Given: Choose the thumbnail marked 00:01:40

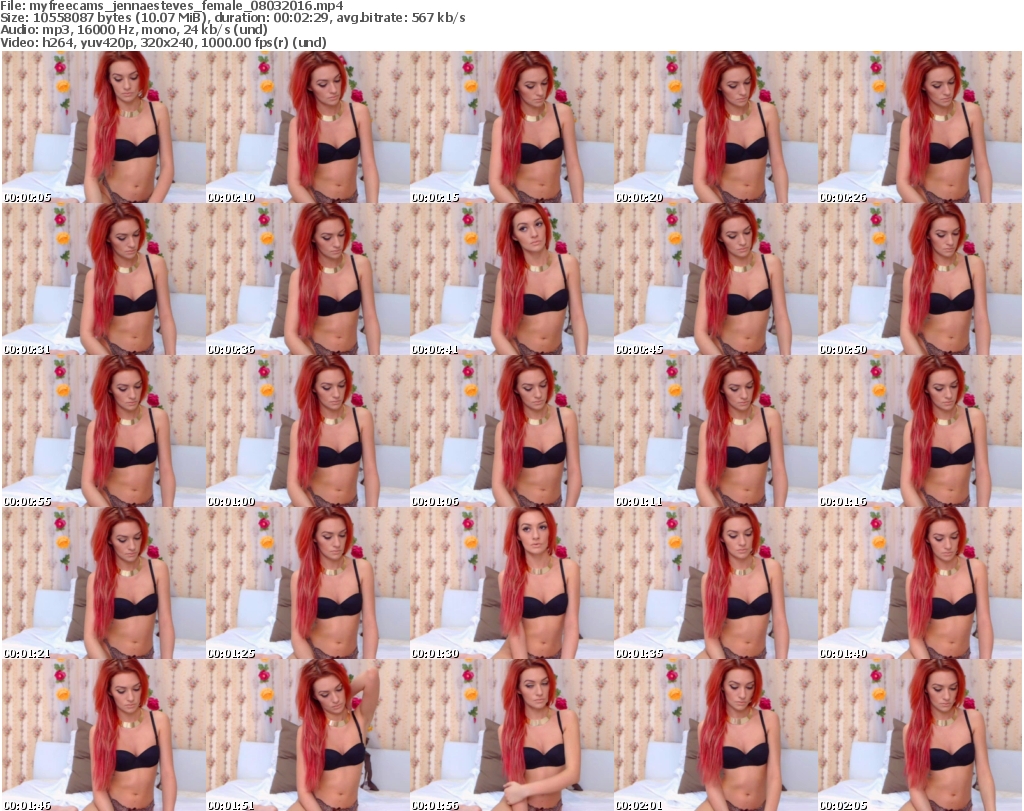Looking at the screenshot, I should [920, 584].
